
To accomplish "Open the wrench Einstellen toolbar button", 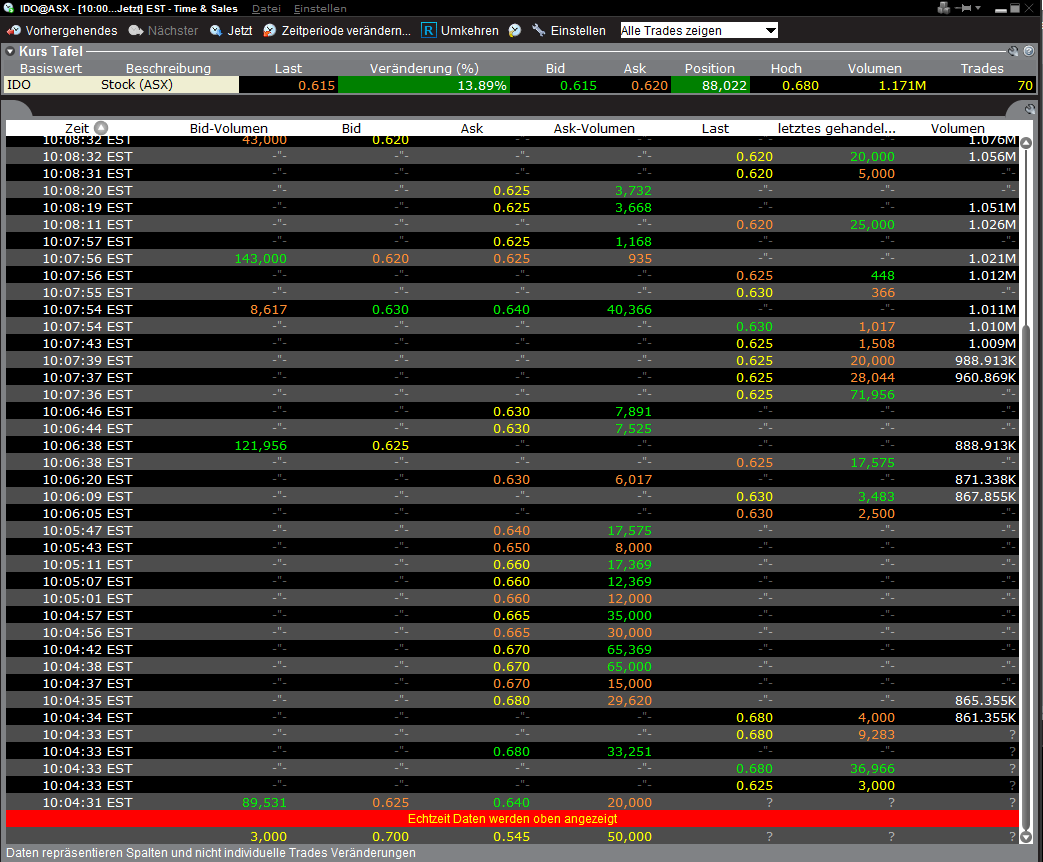I will pos(569,31).
